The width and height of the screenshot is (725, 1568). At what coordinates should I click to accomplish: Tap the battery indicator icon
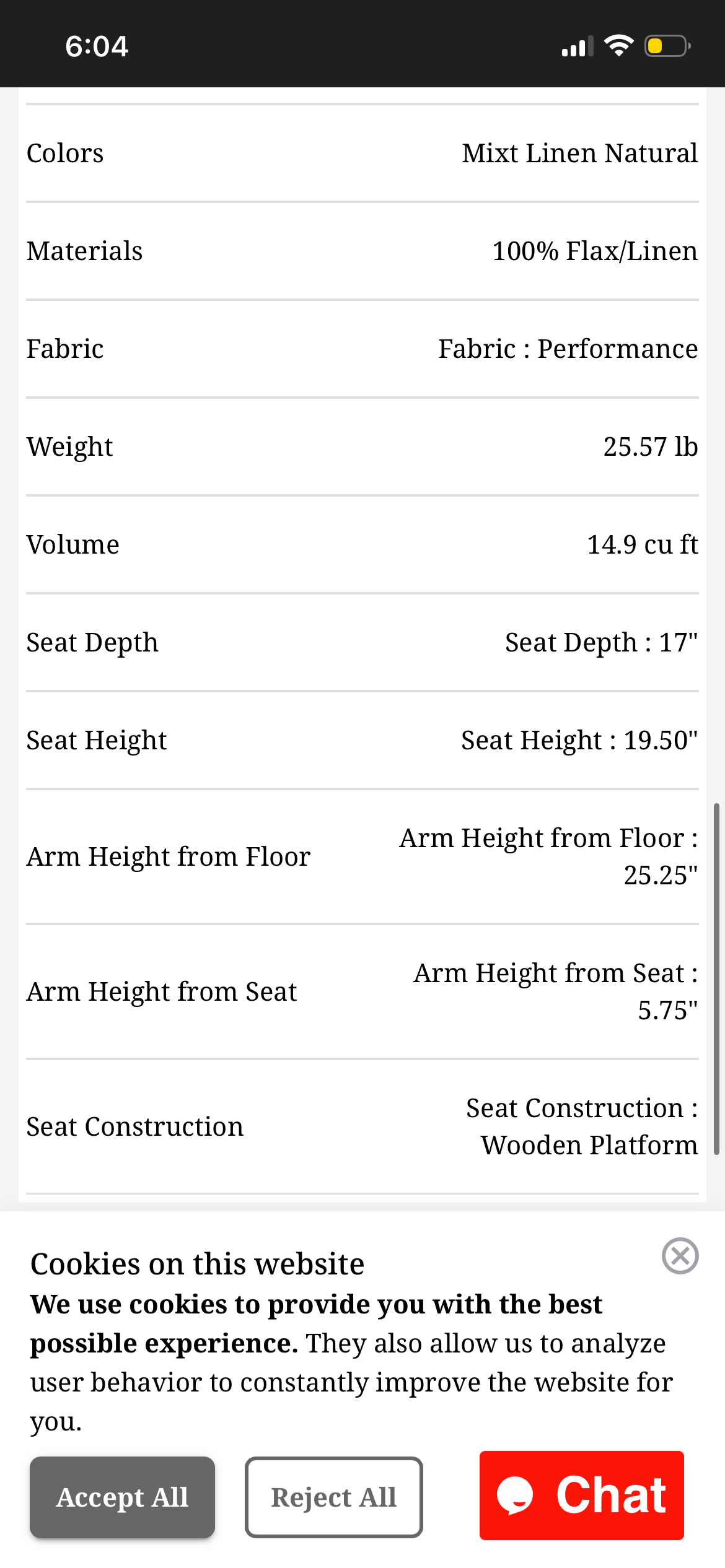pyautogui.click(x=667, y=46)
